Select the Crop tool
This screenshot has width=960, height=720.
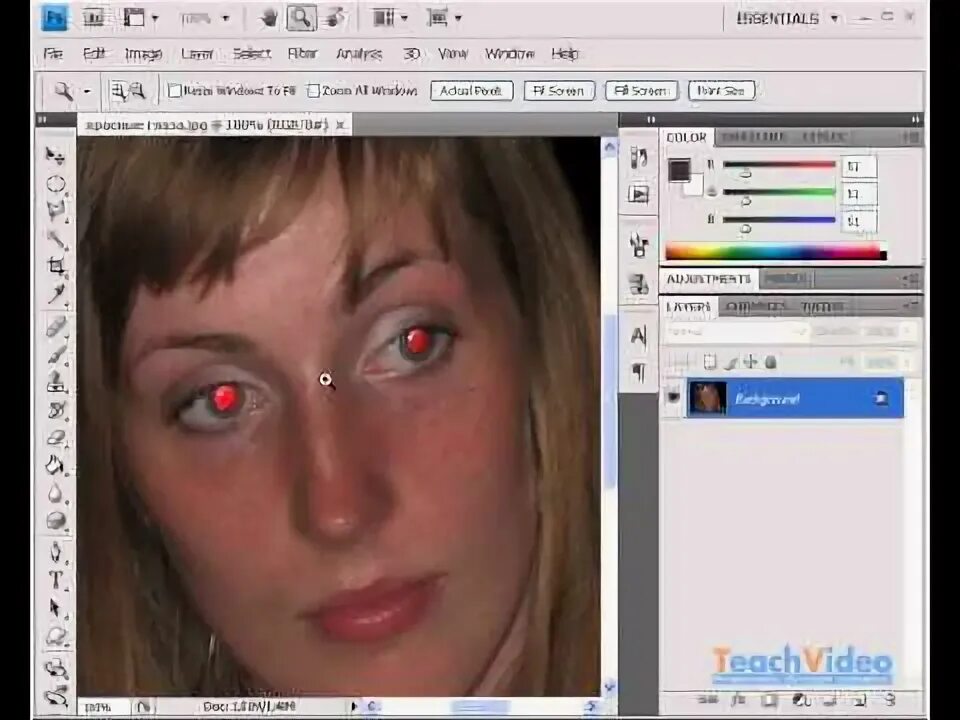56,266
